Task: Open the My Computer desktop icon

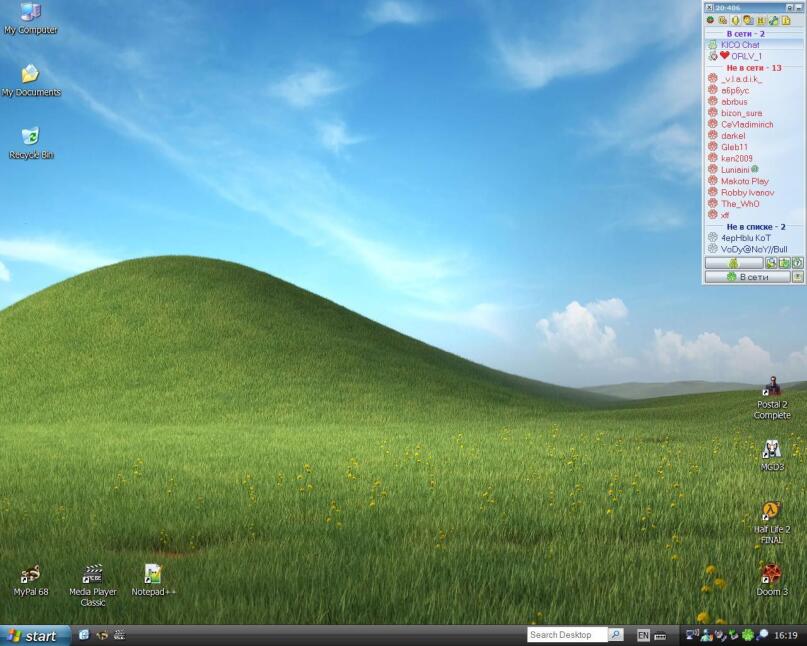Action: [30, 19]
